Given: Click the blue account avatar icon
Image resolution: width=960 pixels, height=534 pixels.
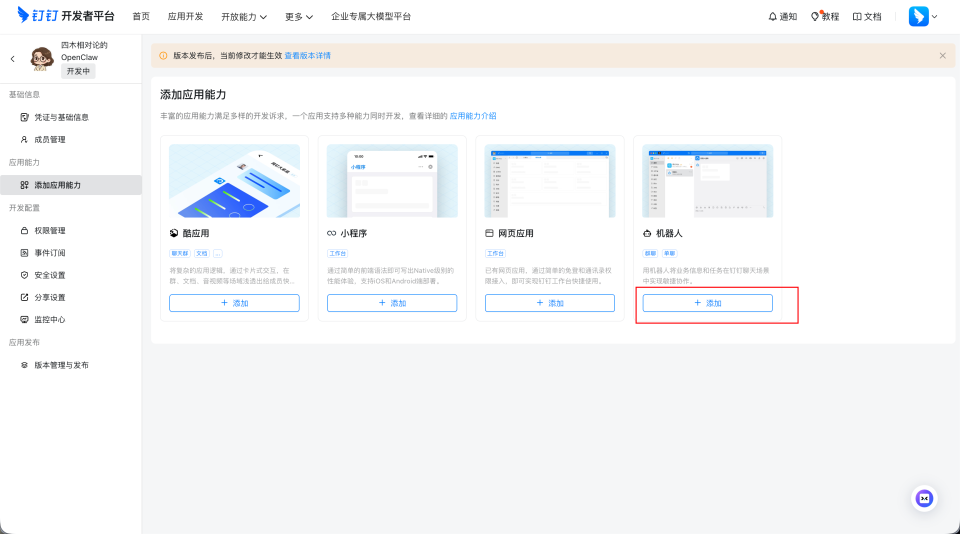Looking at the screenshot, I should pyautogui.click(x=918, y=17).
